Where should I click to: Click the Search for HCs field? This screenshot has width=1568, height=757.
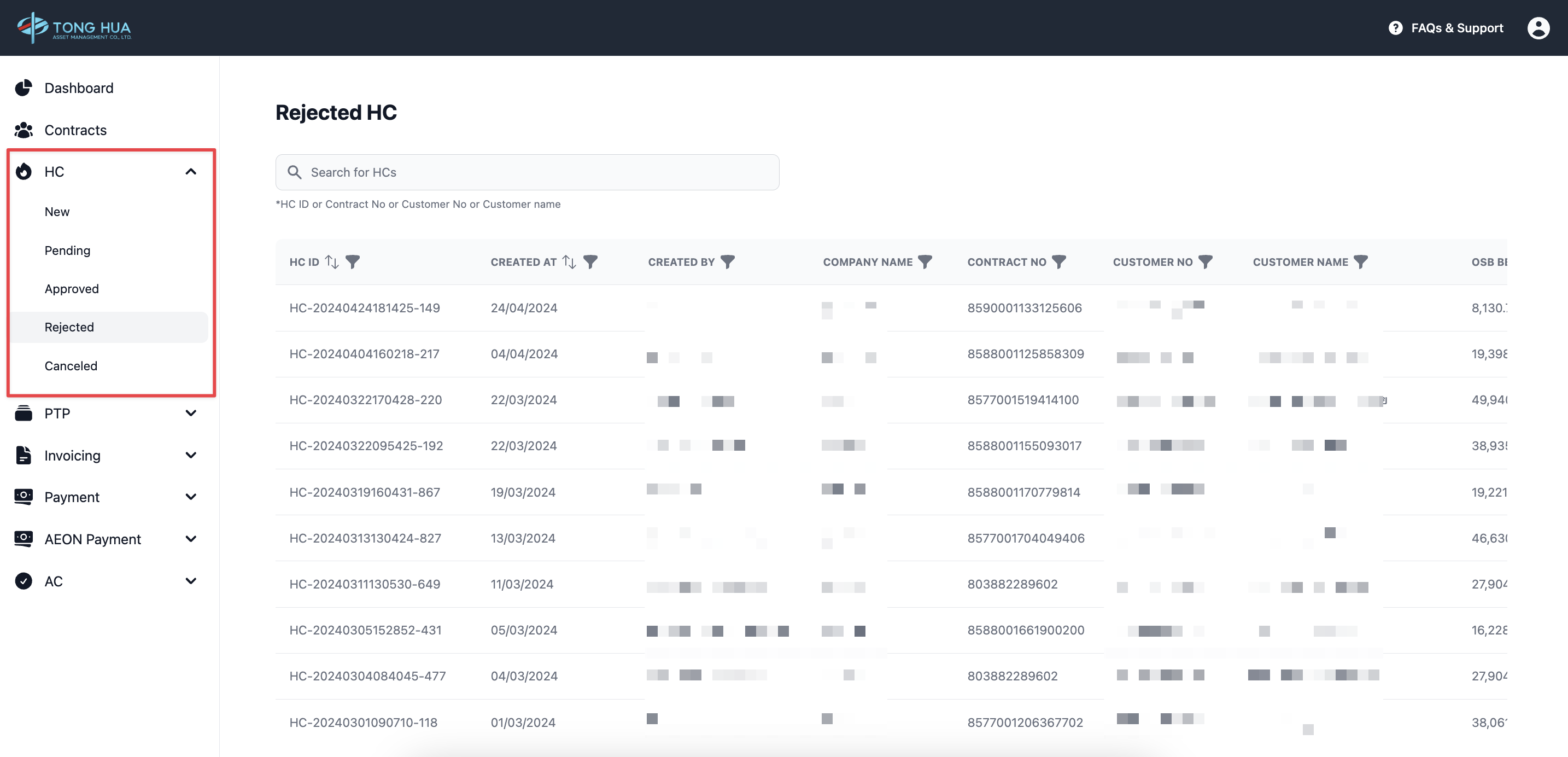click(527, 172)
